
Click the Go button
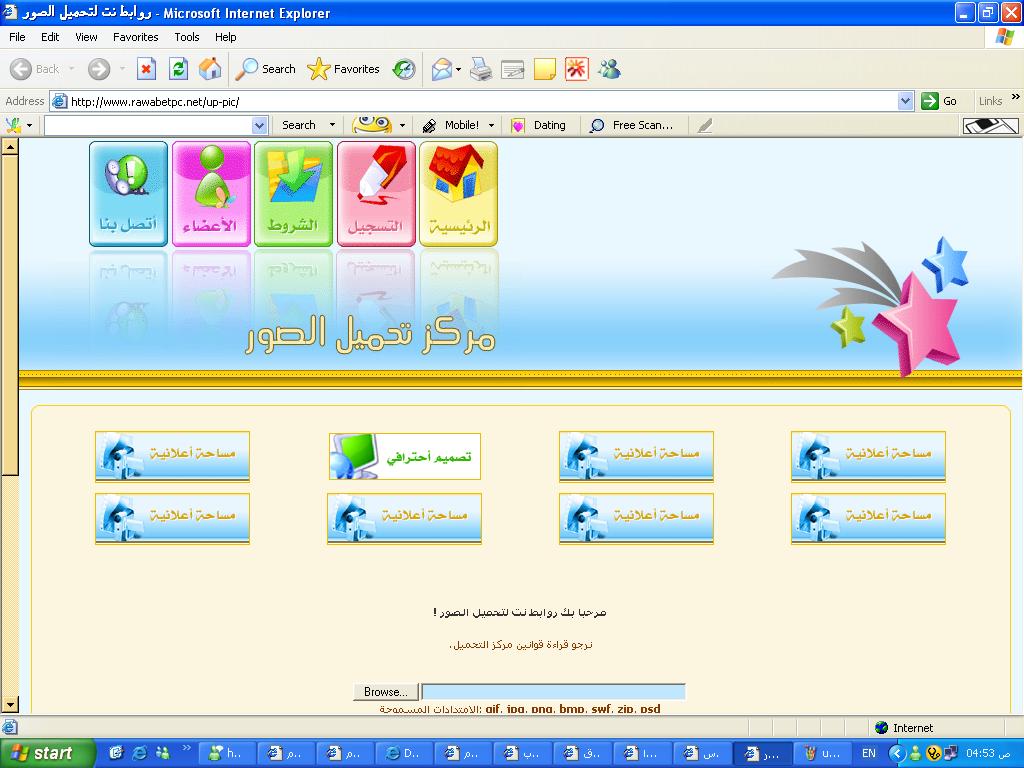pyautogui.click(x=940, y=101)
